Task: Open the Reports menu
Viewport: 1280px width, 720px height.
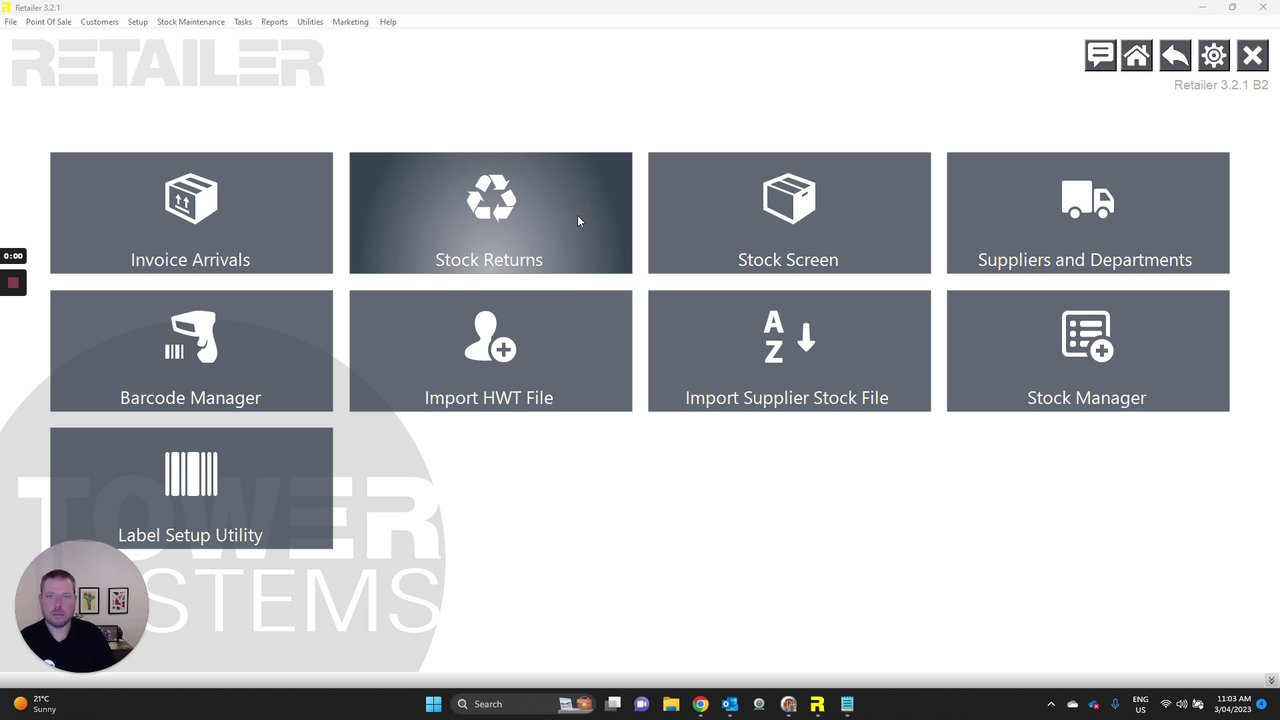Action: 274,22
